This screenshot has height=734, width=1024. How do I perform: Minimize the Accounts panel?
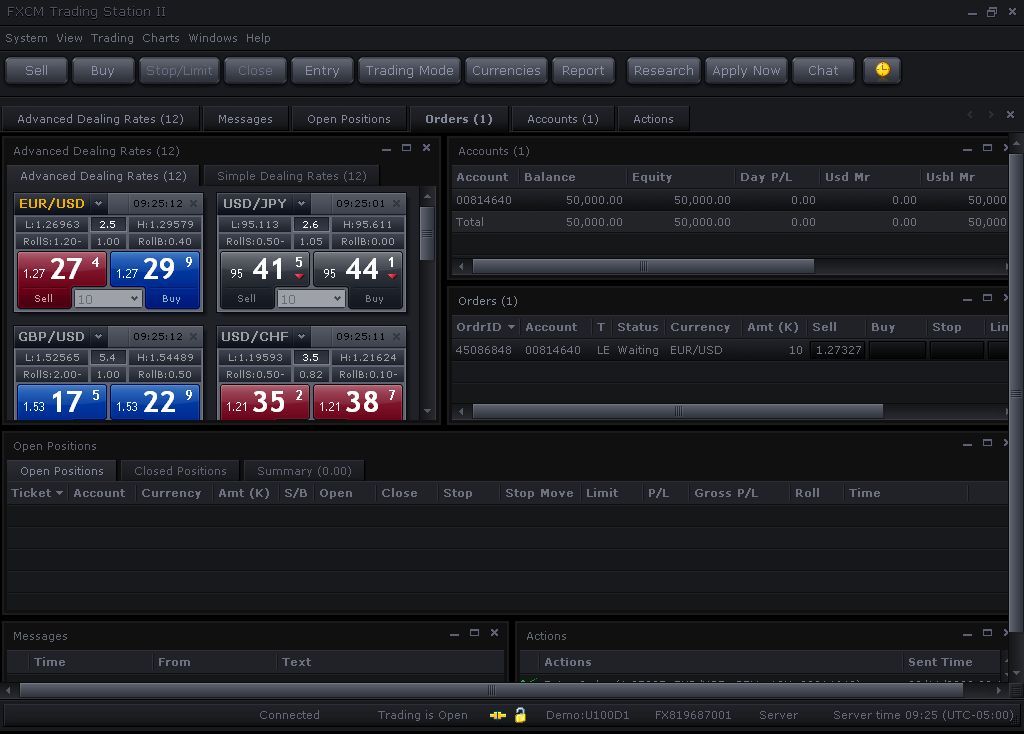click(966, 149)
